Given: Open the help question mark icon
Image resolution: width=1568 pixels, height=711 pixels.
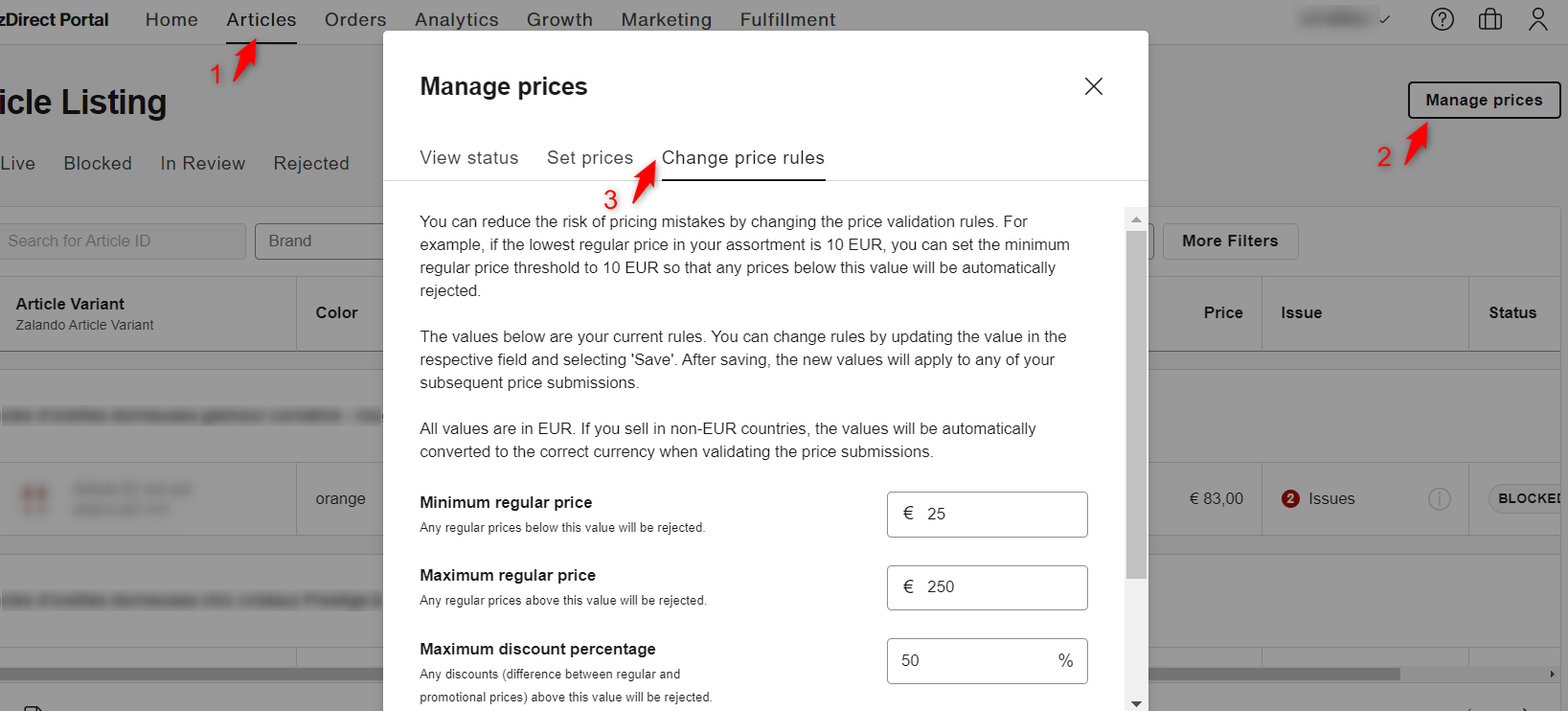Looking at the screenshot, I should [x=1442, y=19].
